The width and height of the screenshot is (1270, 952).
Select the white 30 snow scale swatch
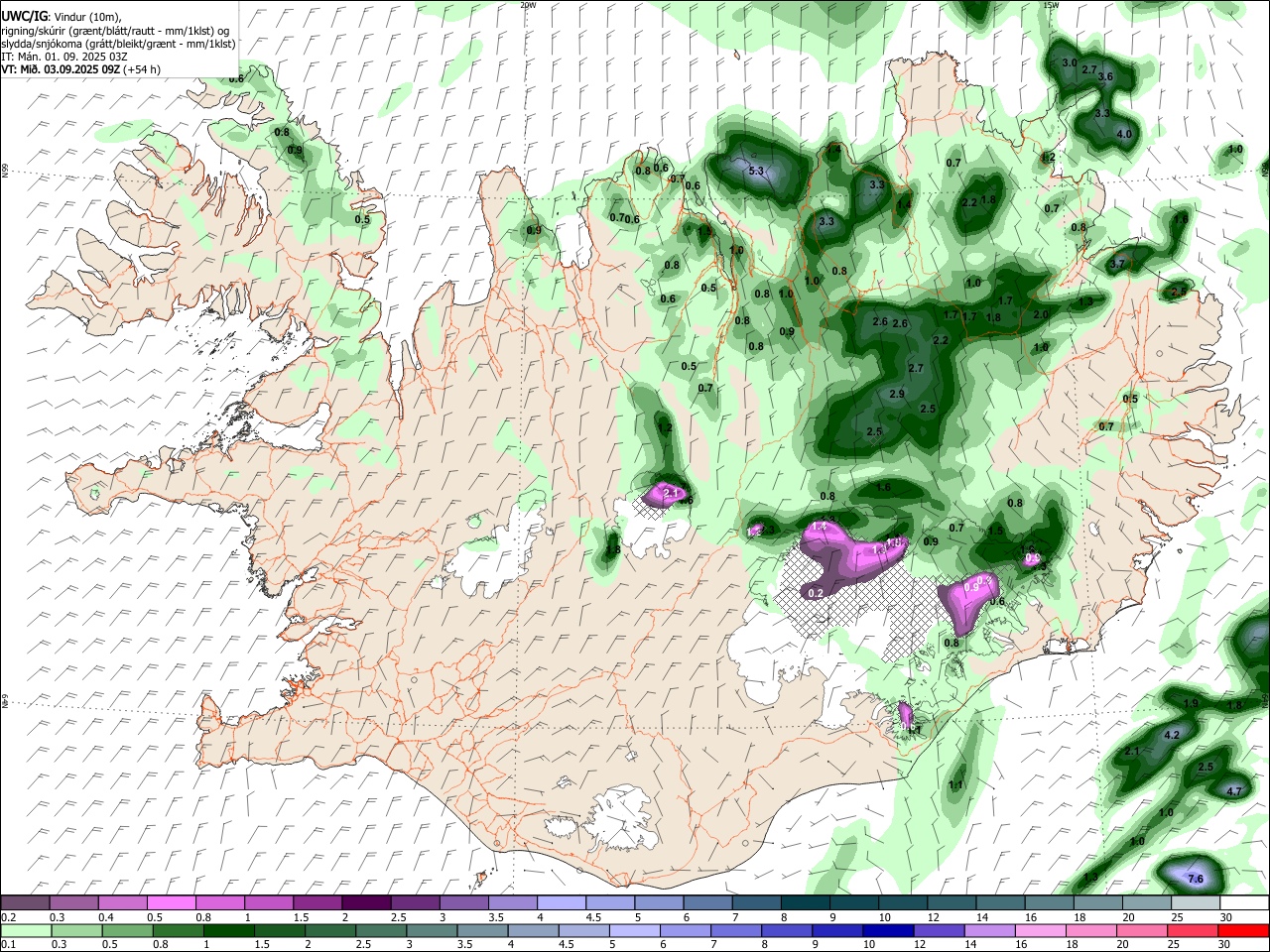(x=1244, y=902)
